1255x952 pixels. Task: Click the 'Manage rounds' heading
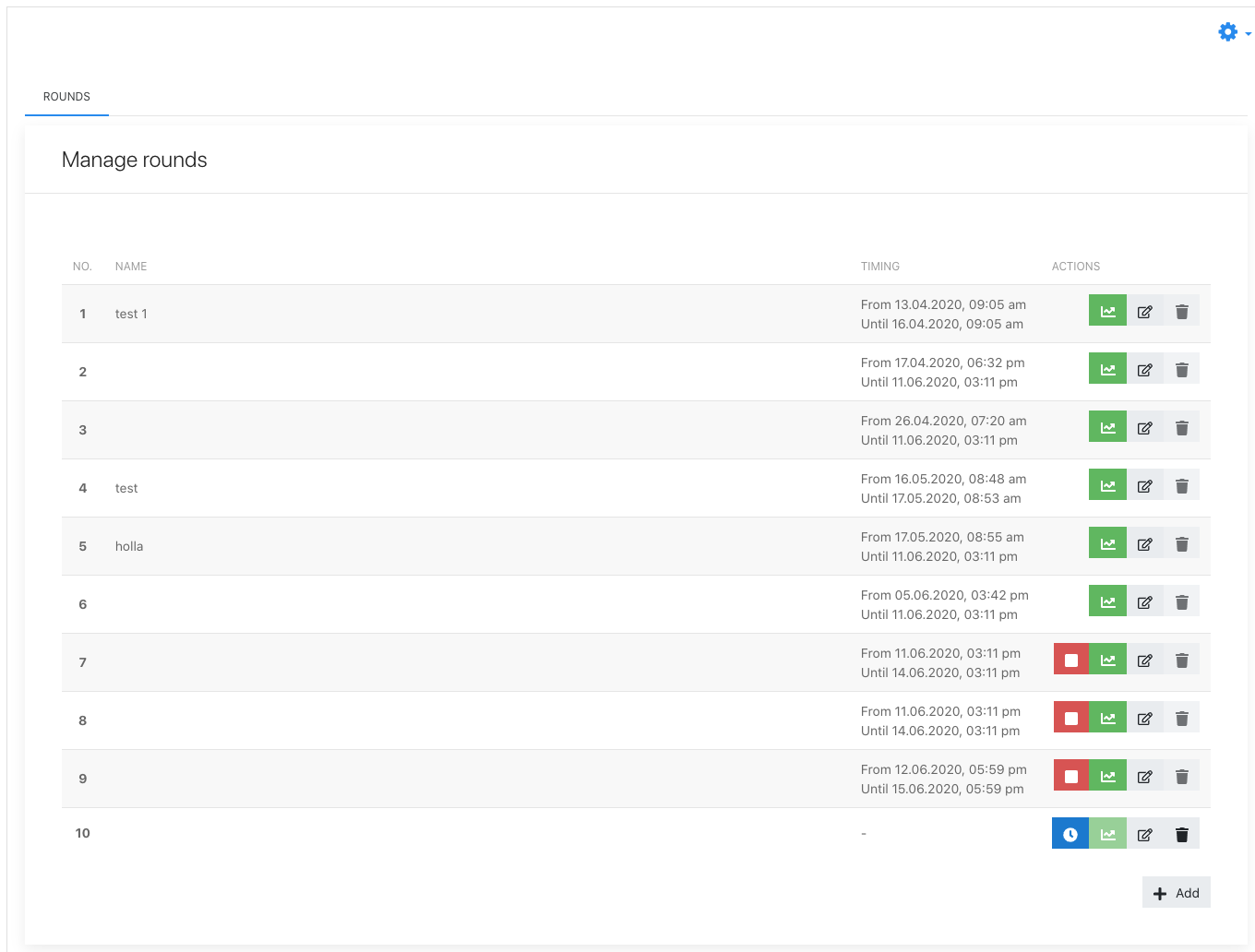(135, 160)
